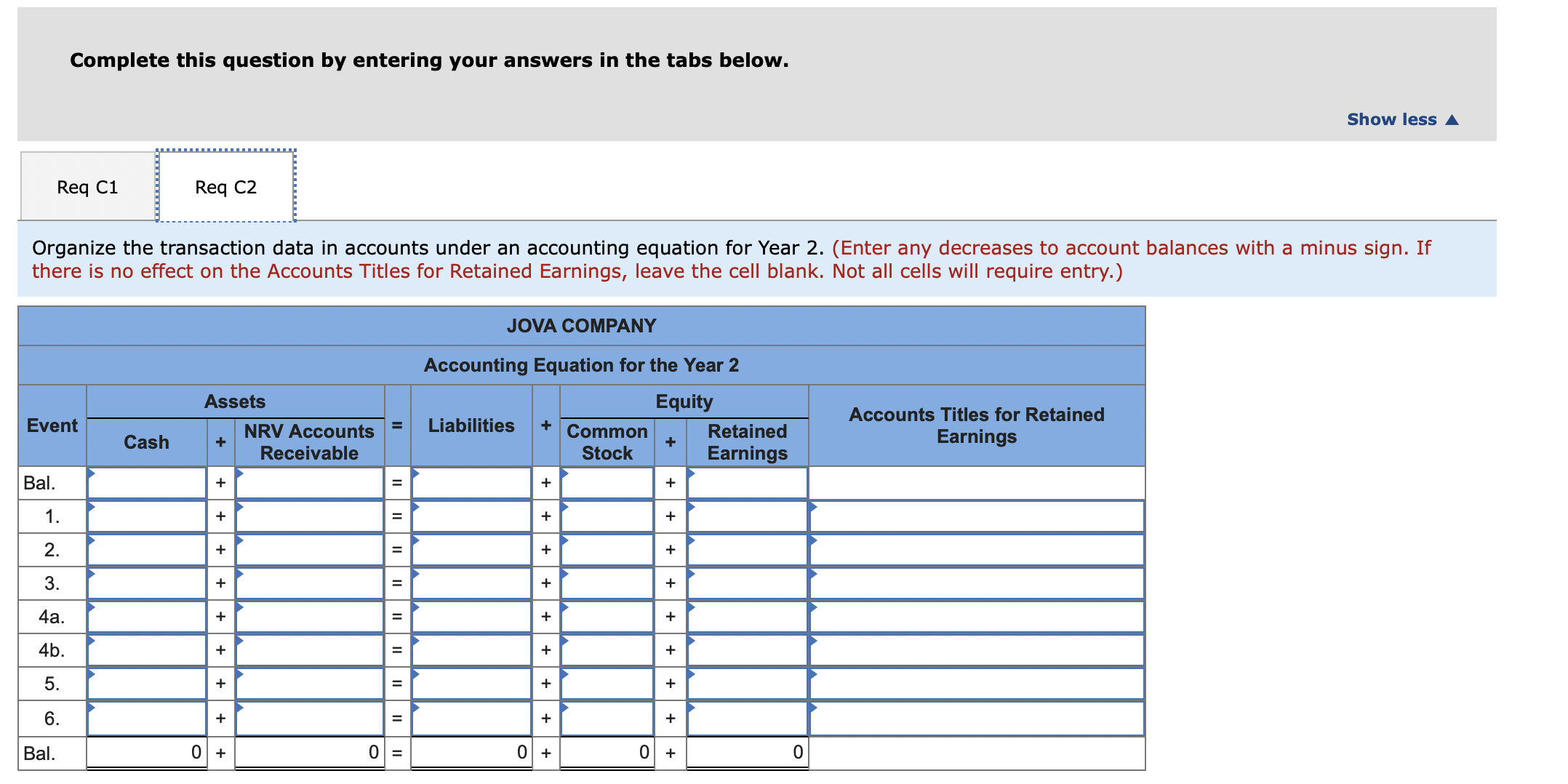Click the Cash cell for event 3
The width and height of the screenshot is (1568, 784).
coord(147,583)
